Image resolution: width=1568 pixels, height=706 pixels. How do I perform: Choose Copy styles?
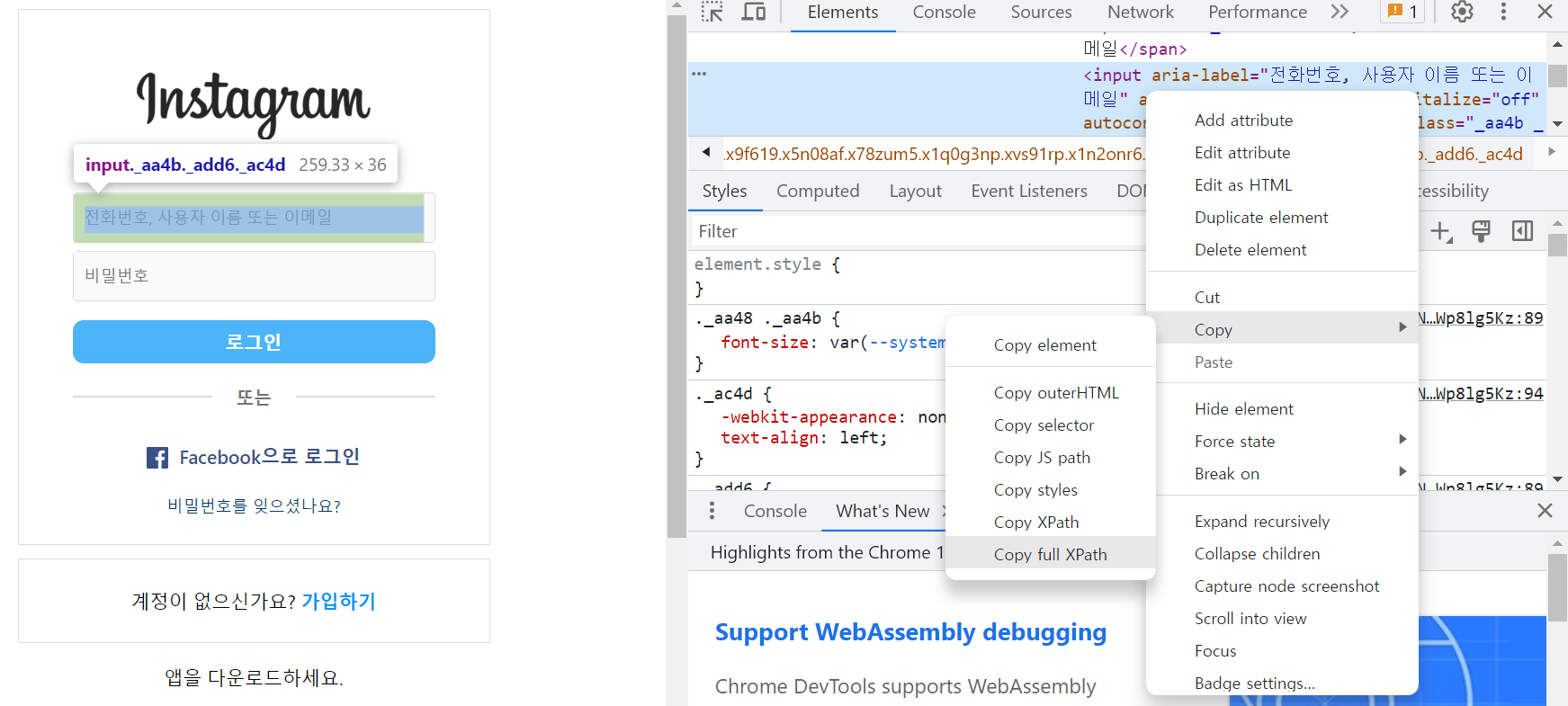pyautogui.click(x=1051, y=490)
